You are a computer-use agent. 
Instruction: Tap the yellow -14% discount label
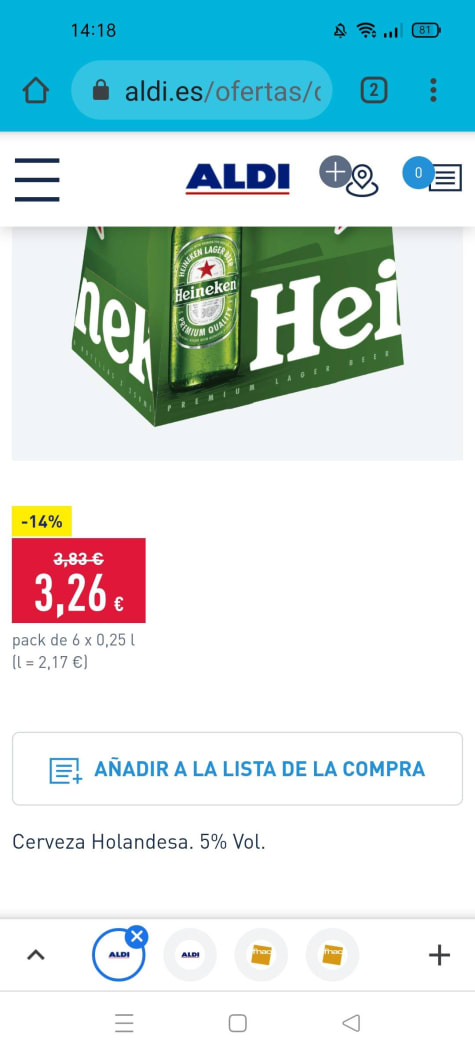42,521
